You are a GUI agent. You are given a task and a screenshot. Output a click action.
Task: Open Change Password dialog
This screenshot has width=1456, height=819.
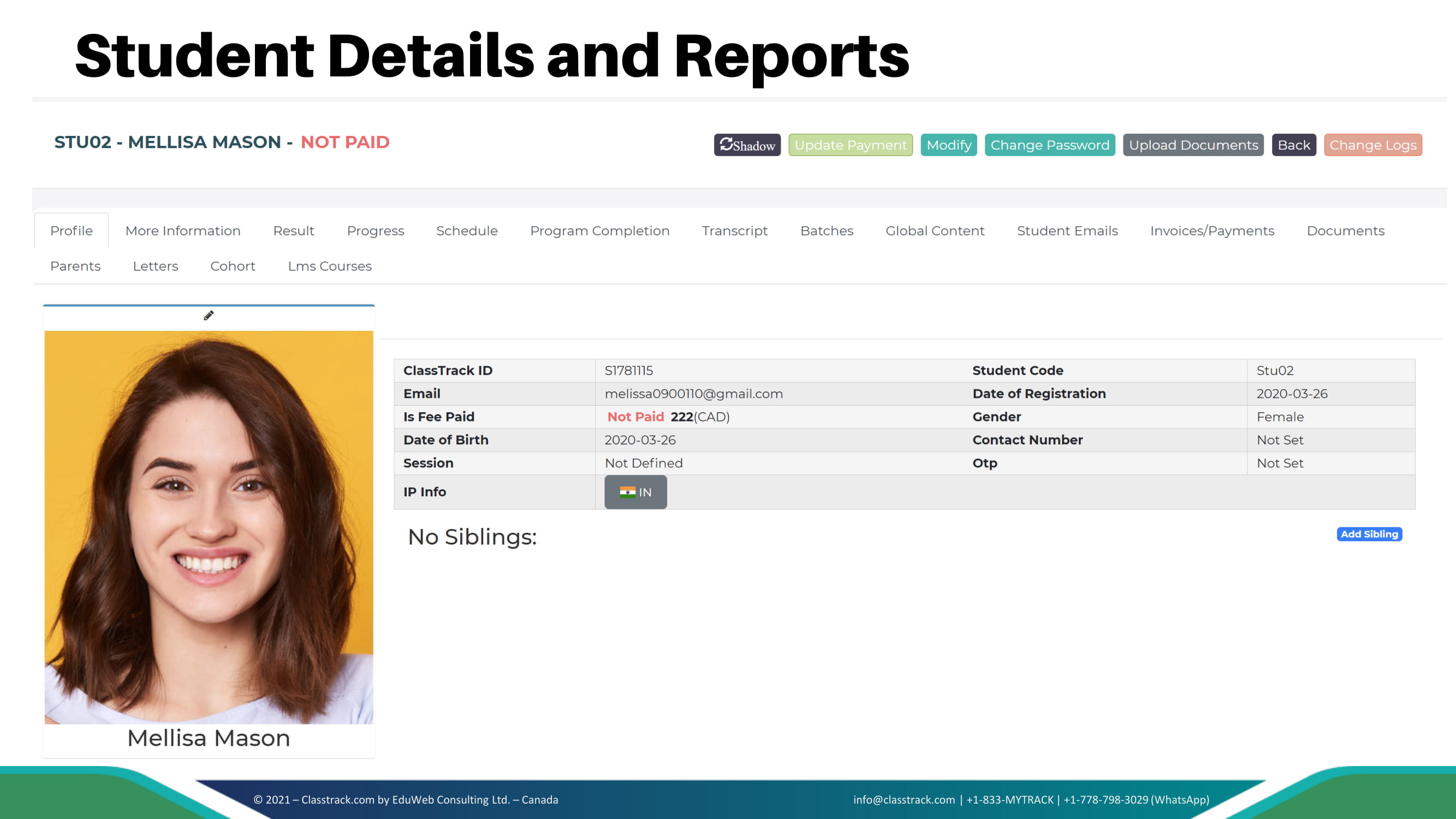[1049, 145]
